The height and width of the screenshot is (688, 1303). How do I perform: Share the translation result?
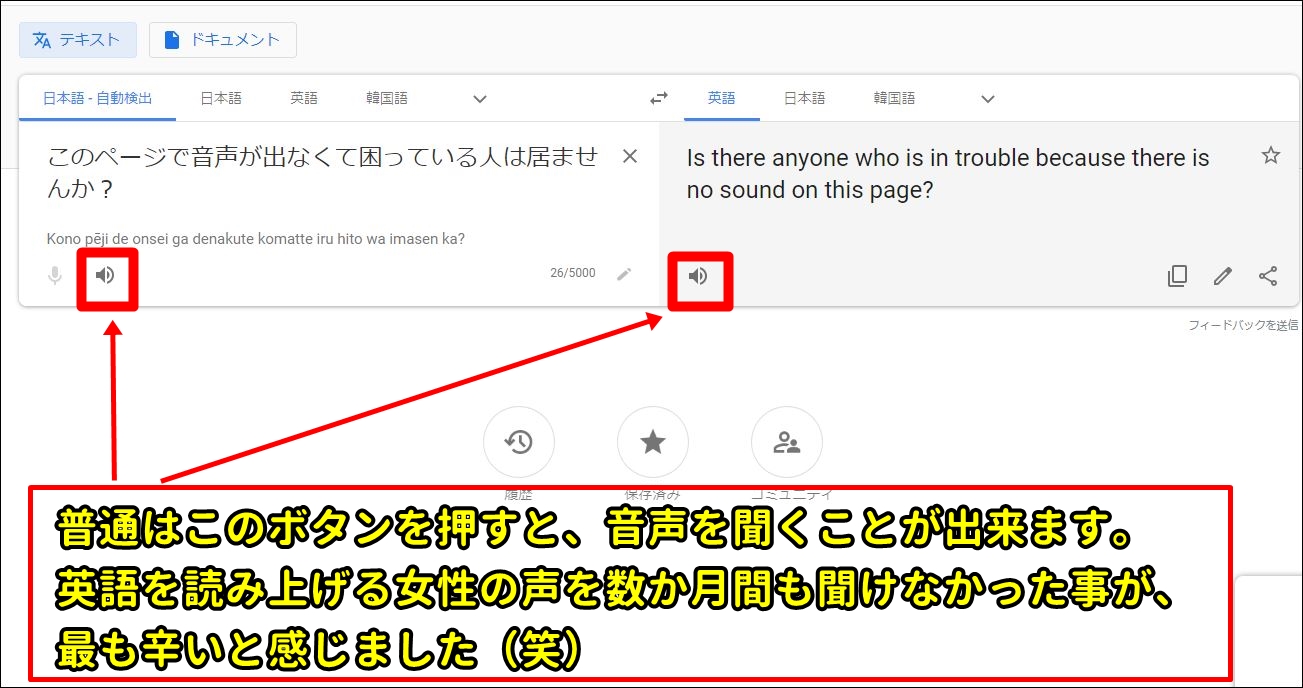(x=1268, y=277)
